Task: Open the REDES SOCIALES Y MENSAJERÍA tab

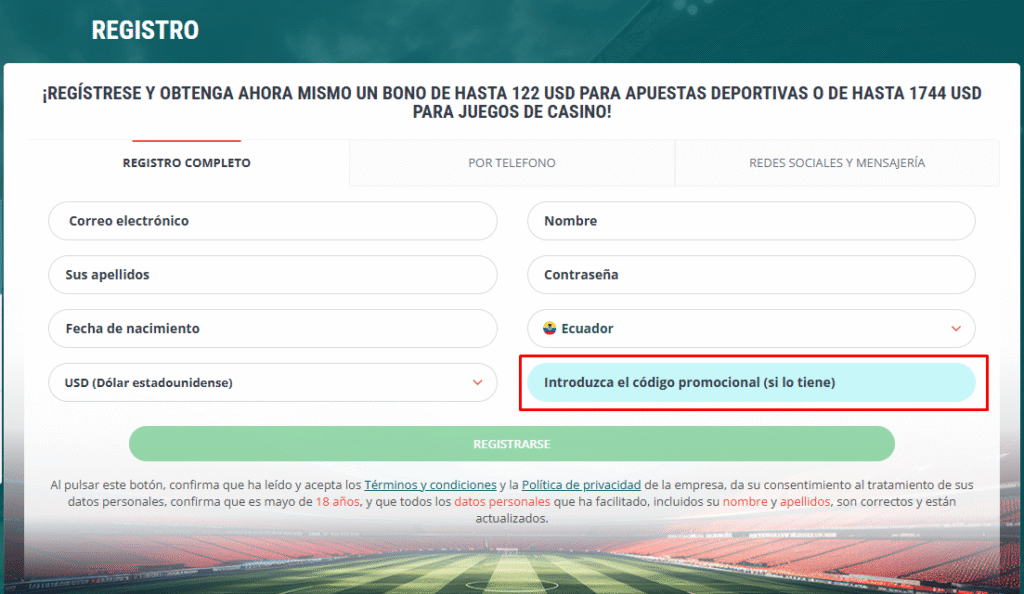Action: click(x=837, y=162)
